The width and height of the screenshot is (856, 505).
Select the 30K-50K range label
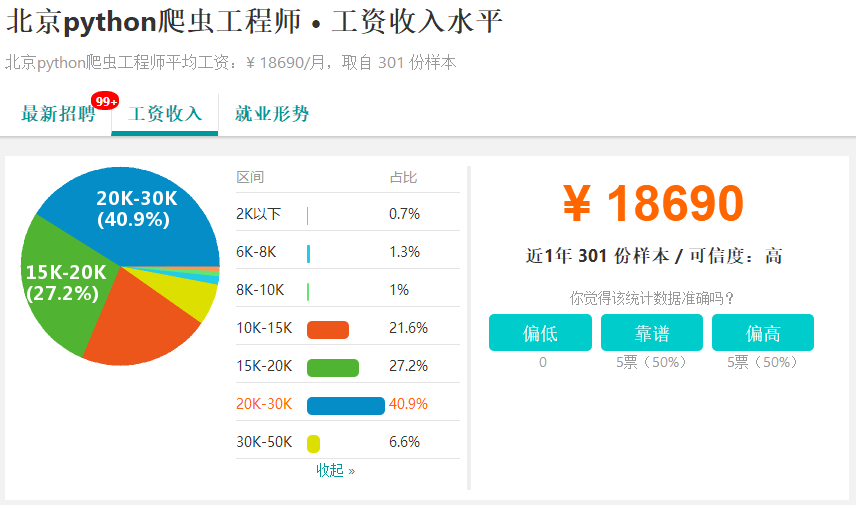[x=264, y=441]
